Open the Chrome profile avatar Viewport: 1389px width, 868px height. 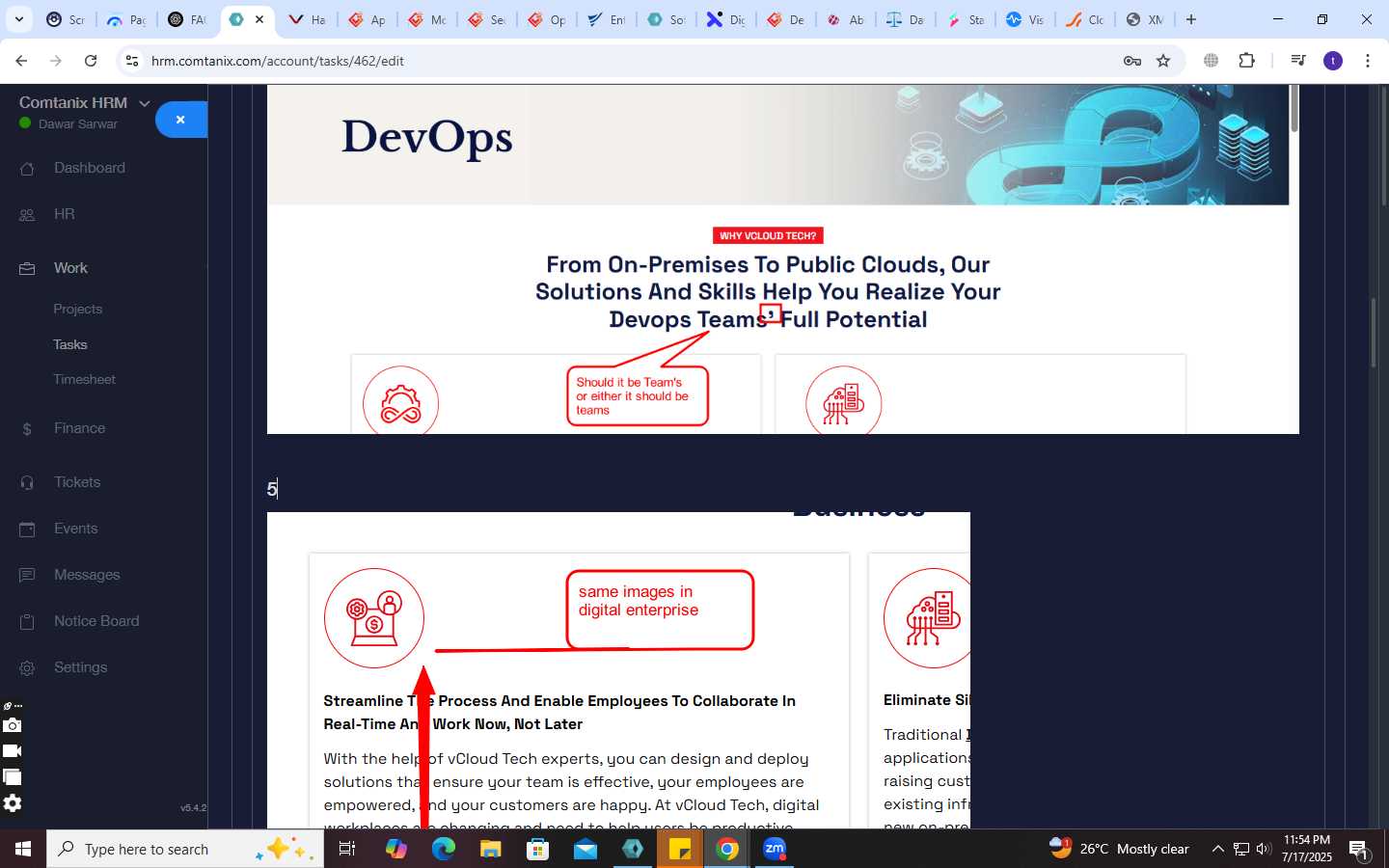coord(1333,61)
